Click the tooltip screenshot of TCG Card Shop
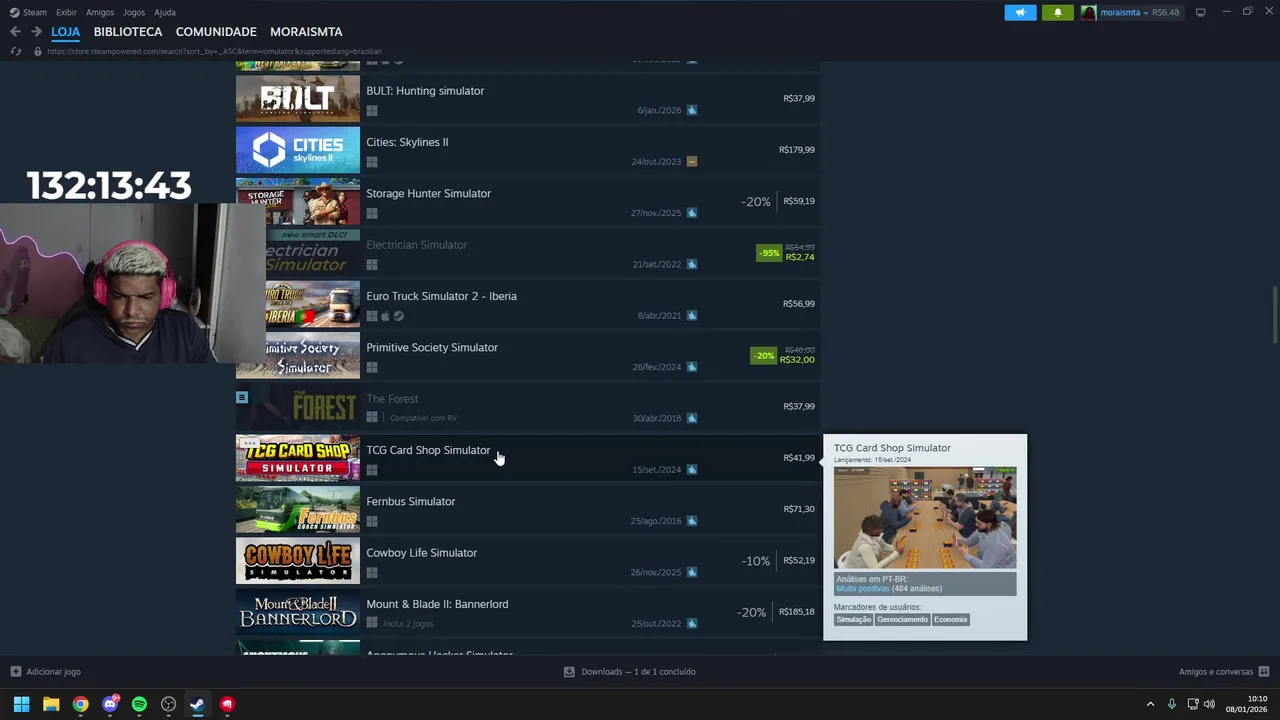The width and height of the screenshot is (1280, 720). coord(925,518)
